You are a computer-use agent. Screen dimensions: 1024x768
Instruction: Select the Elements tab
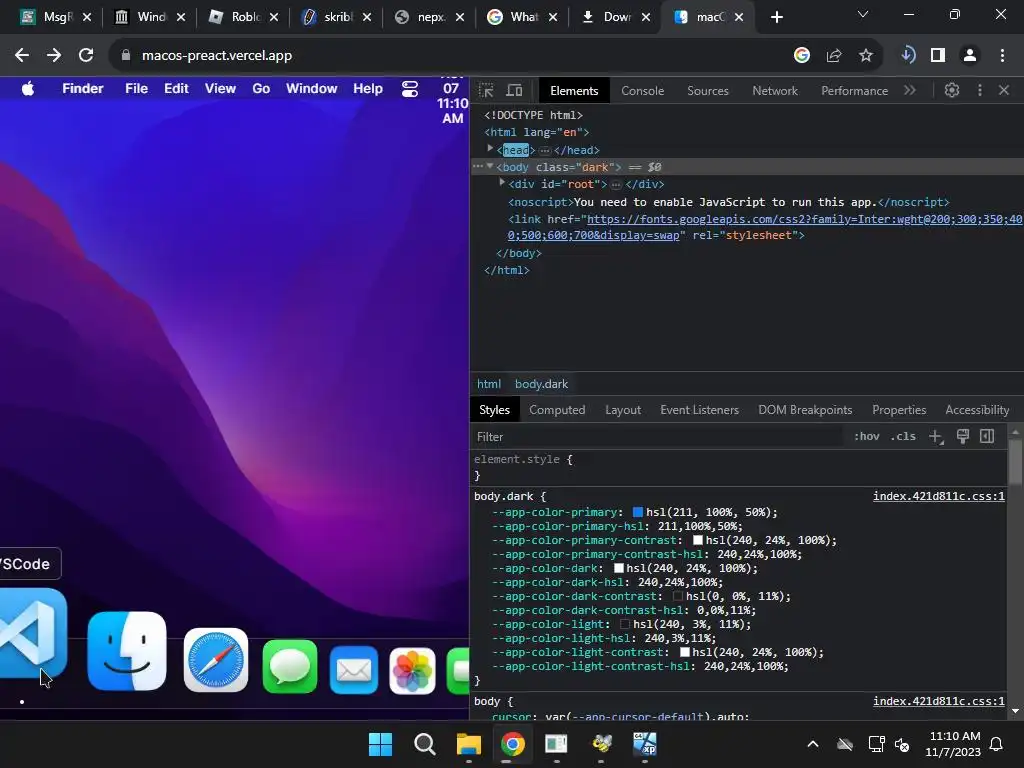tap(574, 91)
